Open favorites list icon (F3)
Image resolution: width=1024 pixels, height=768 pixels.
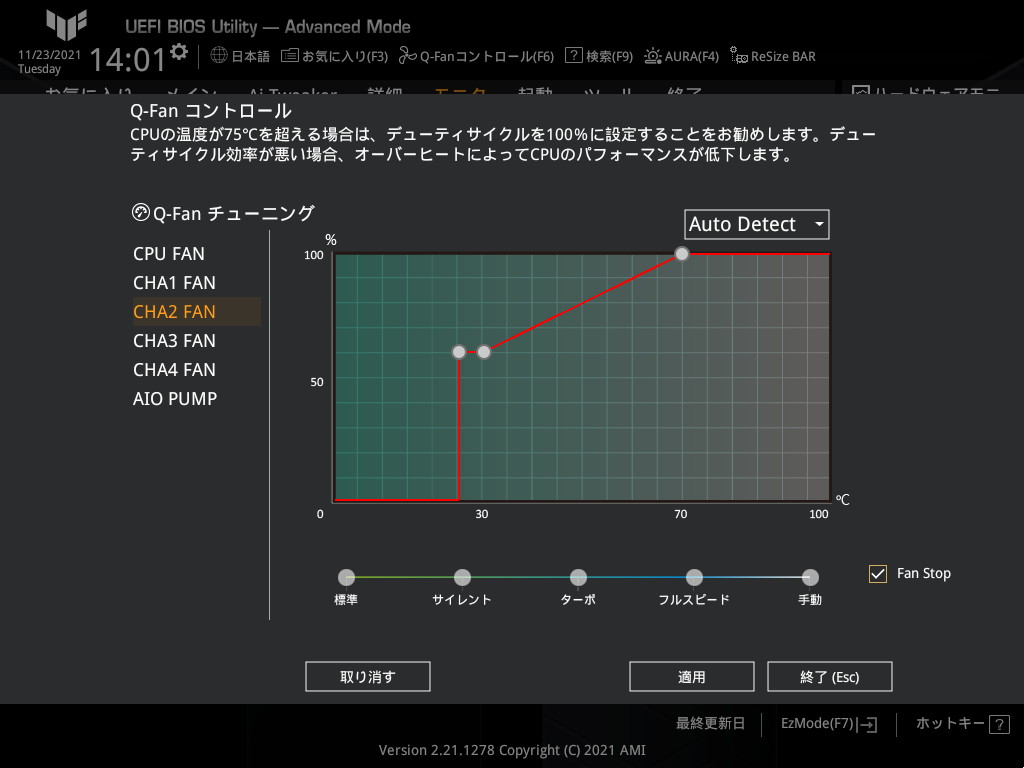289,56
